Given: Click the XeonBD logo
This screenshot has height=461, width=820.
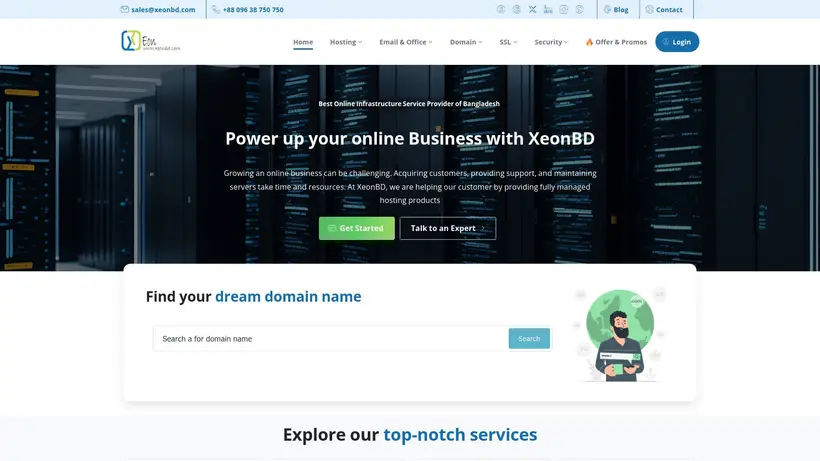Looking at the screenshot, I should click(151, 41).
